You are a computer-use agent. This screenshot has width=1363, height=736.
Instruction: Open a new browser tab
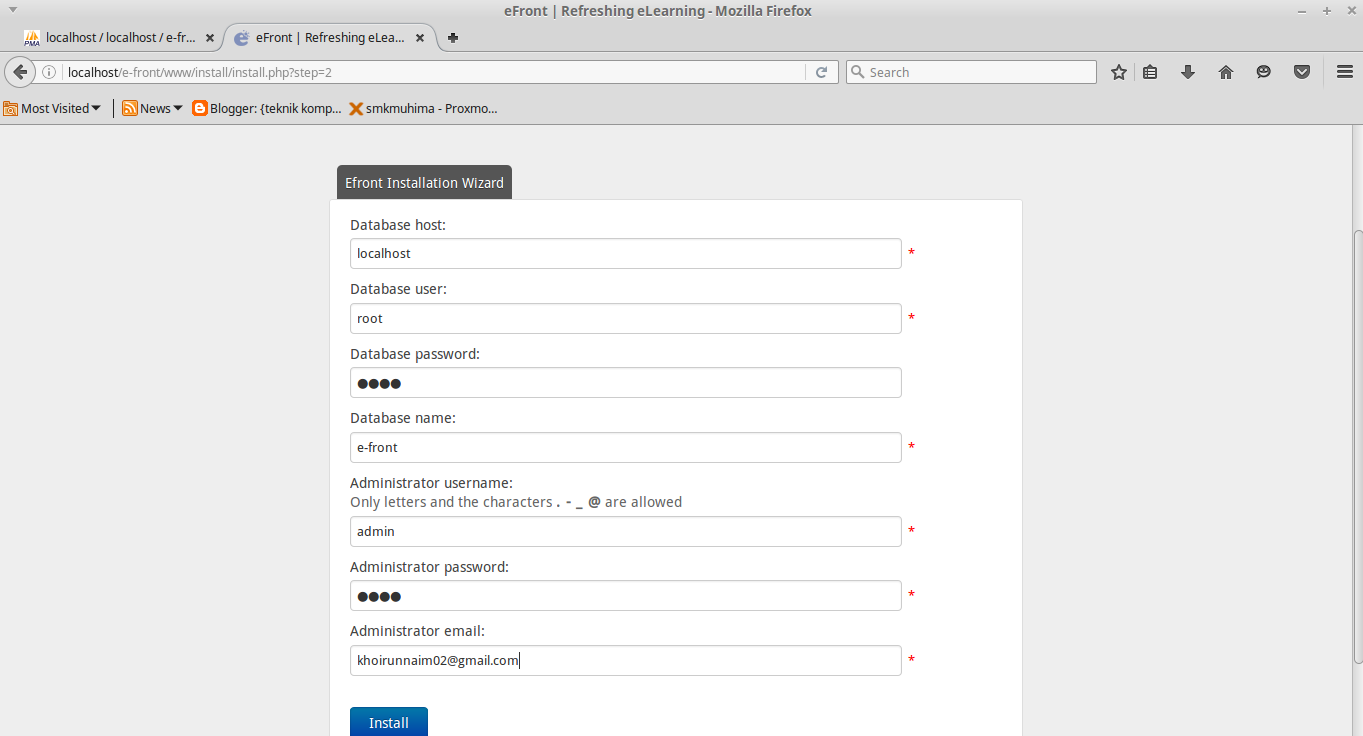(453, 38)
